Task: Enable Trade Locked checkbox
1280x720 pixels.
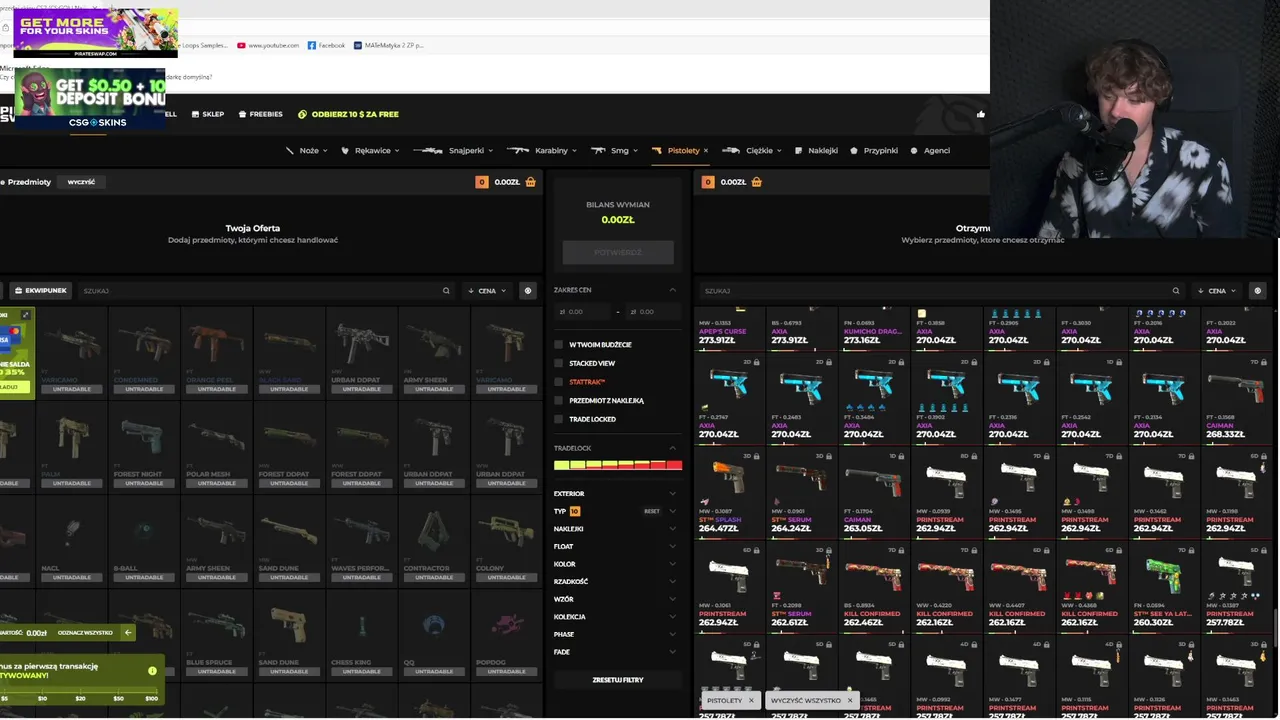Action: click(559, 419)
